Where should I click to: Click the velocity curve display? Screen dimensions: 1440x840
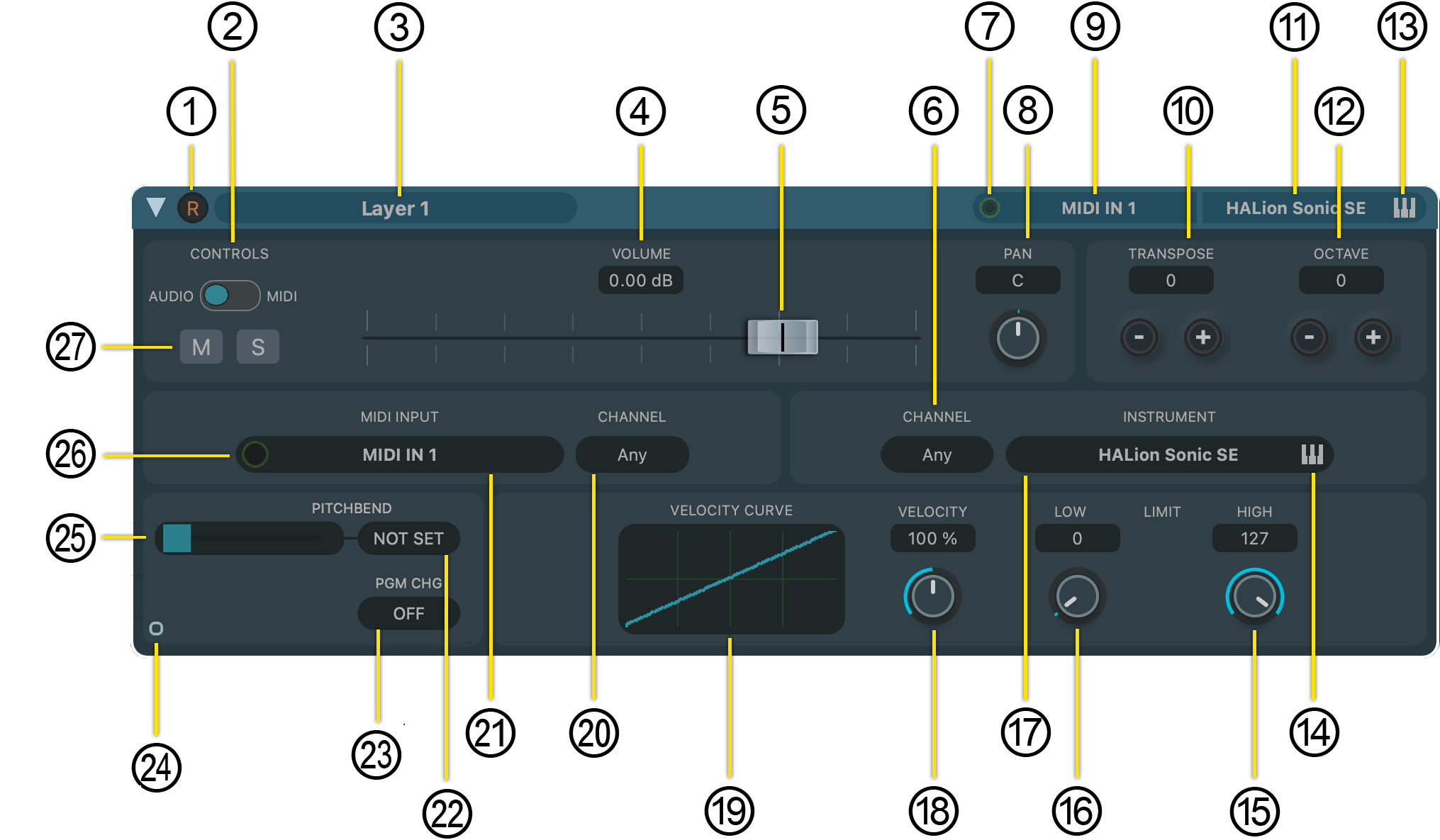coord(731,579)
